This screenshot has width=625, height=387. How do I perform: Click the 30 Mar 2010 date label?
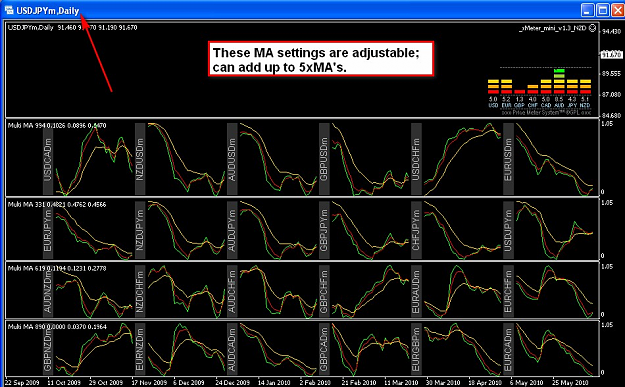click(443, 383)
